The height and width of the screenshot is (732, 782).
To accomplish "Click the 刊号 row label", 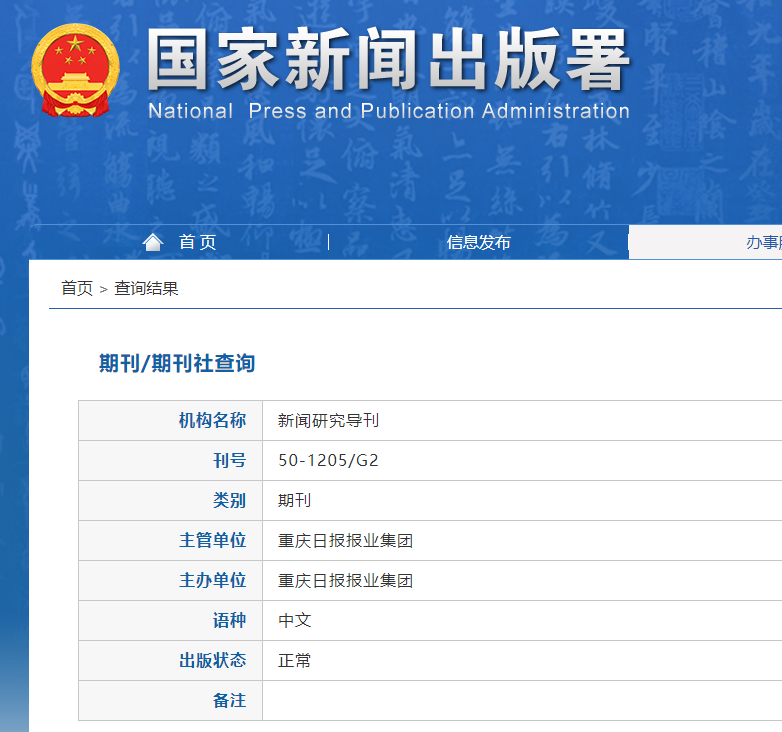I will (x=229, y=461).
